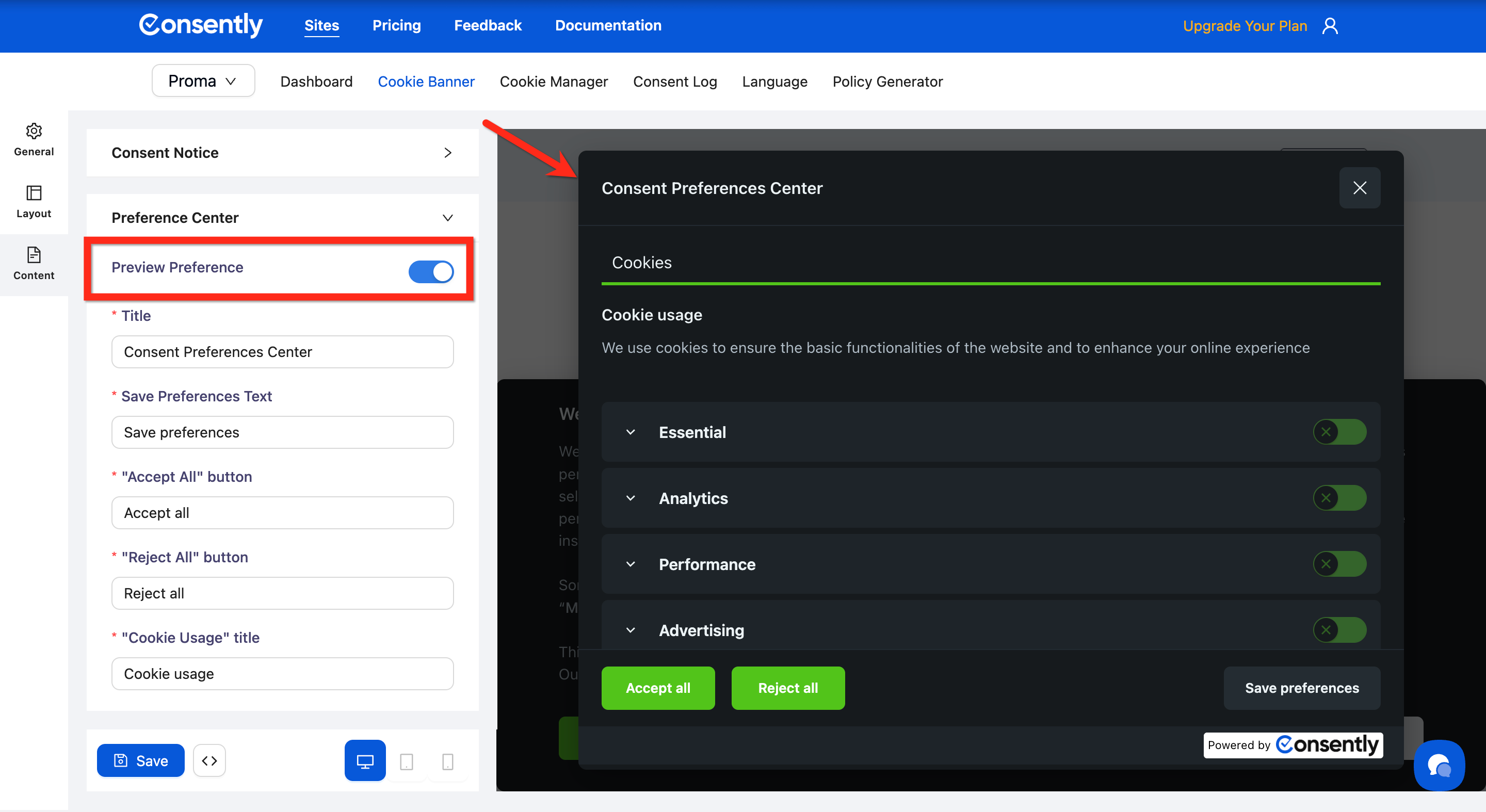Open the Consent Log tab
Screen dimensions: 1486x812
(674, 82)
